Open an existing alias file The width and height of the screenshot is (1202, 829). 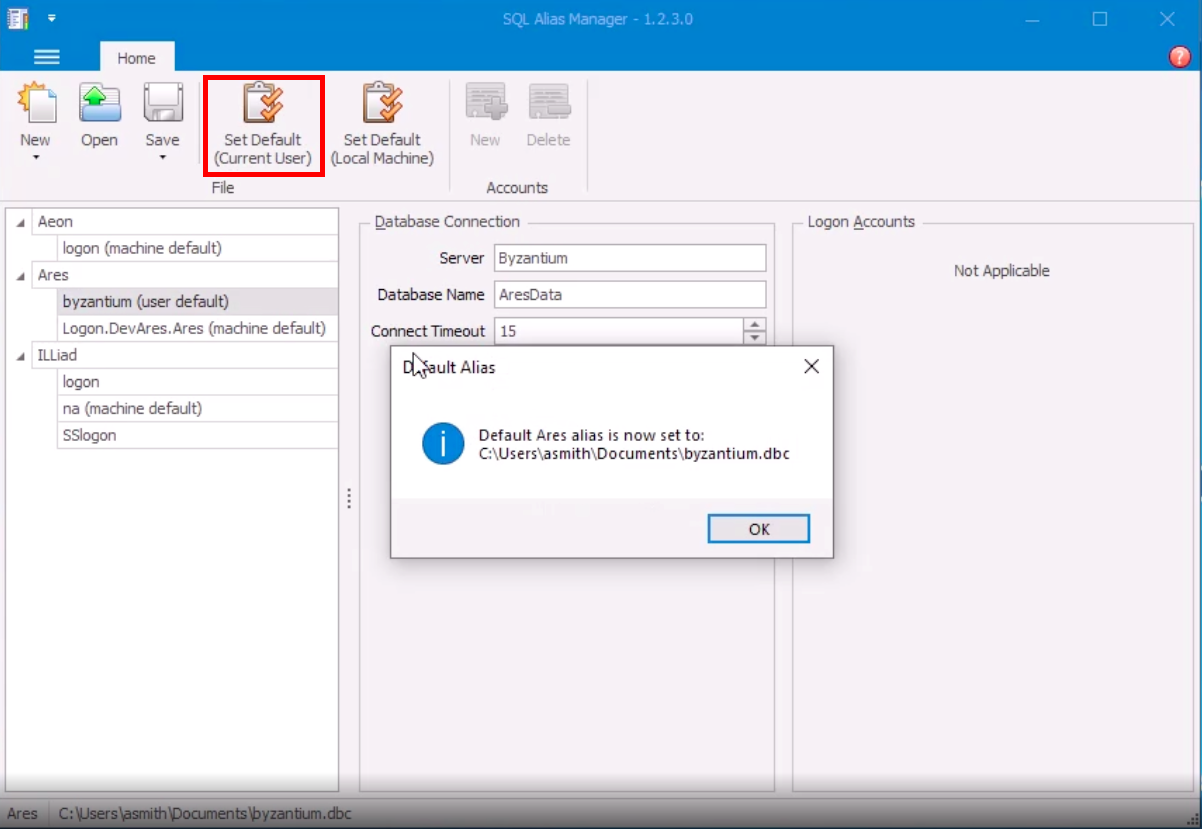point(99,115)
